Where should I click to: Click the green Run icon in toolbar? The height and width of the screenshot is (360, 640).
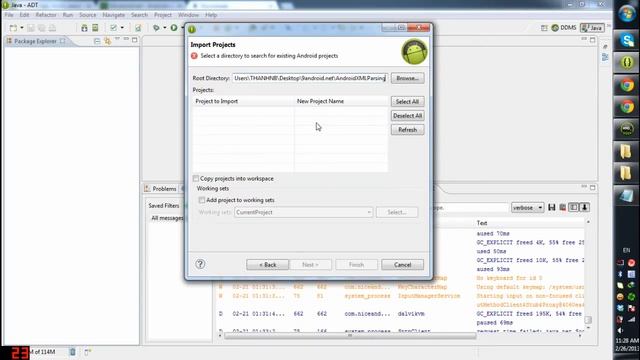[x=174, y=28]
